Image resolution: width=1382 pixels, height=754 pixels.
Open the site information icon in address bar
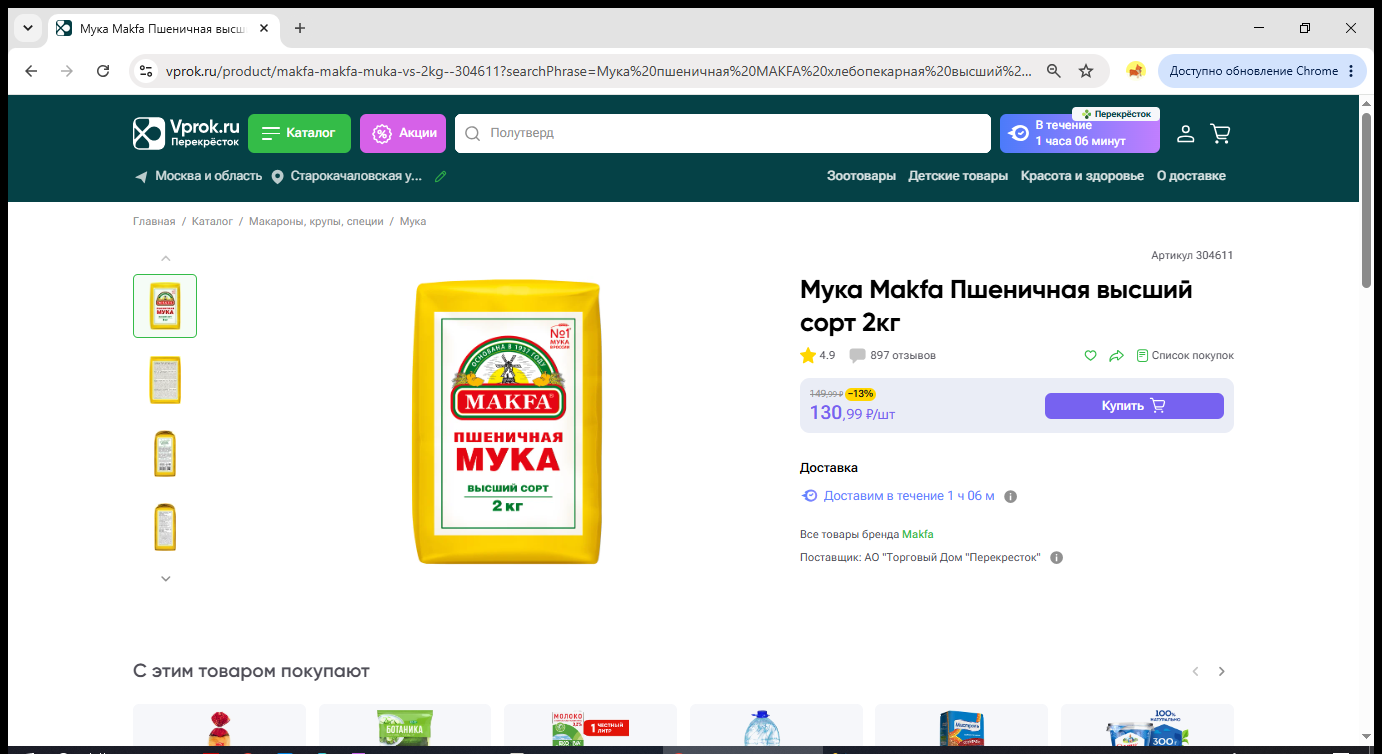coord(146,71)
